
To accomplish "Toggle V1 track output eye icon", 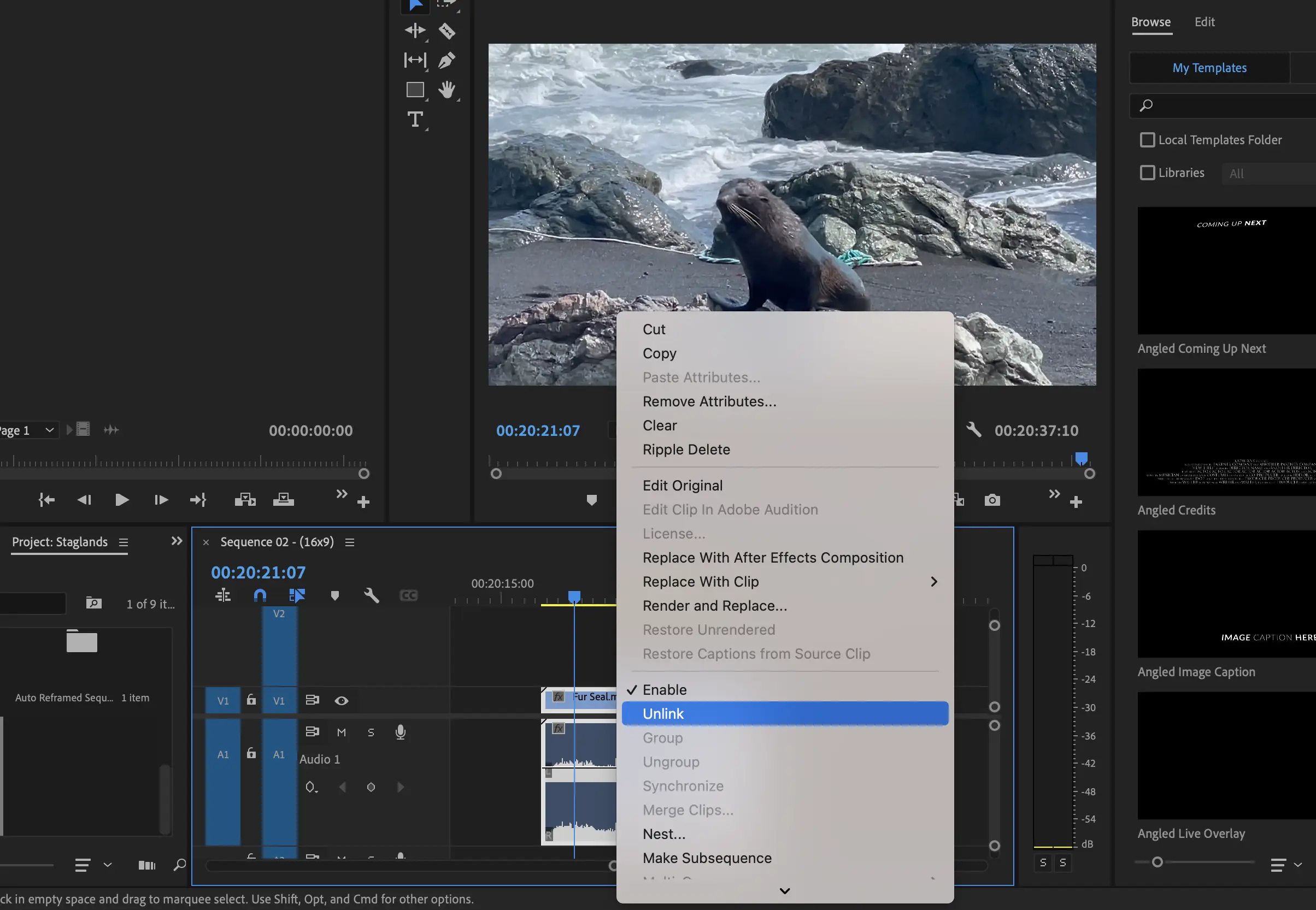I will pos(341,701).
